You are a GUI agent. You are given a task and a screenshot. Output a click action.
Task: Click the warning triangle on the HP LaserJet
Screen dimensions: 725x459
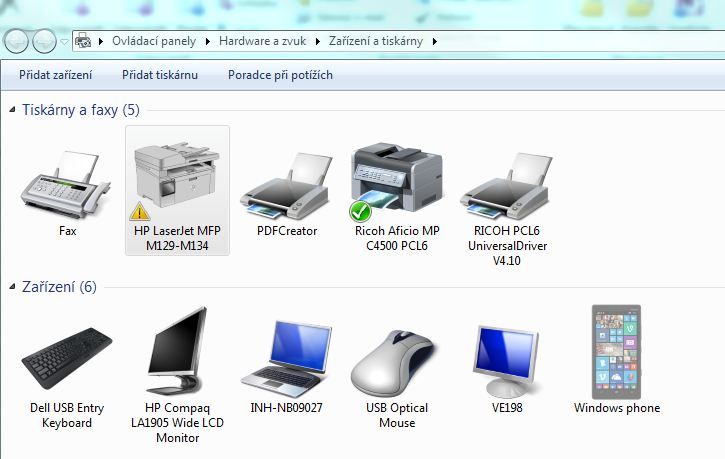point(139,211)
